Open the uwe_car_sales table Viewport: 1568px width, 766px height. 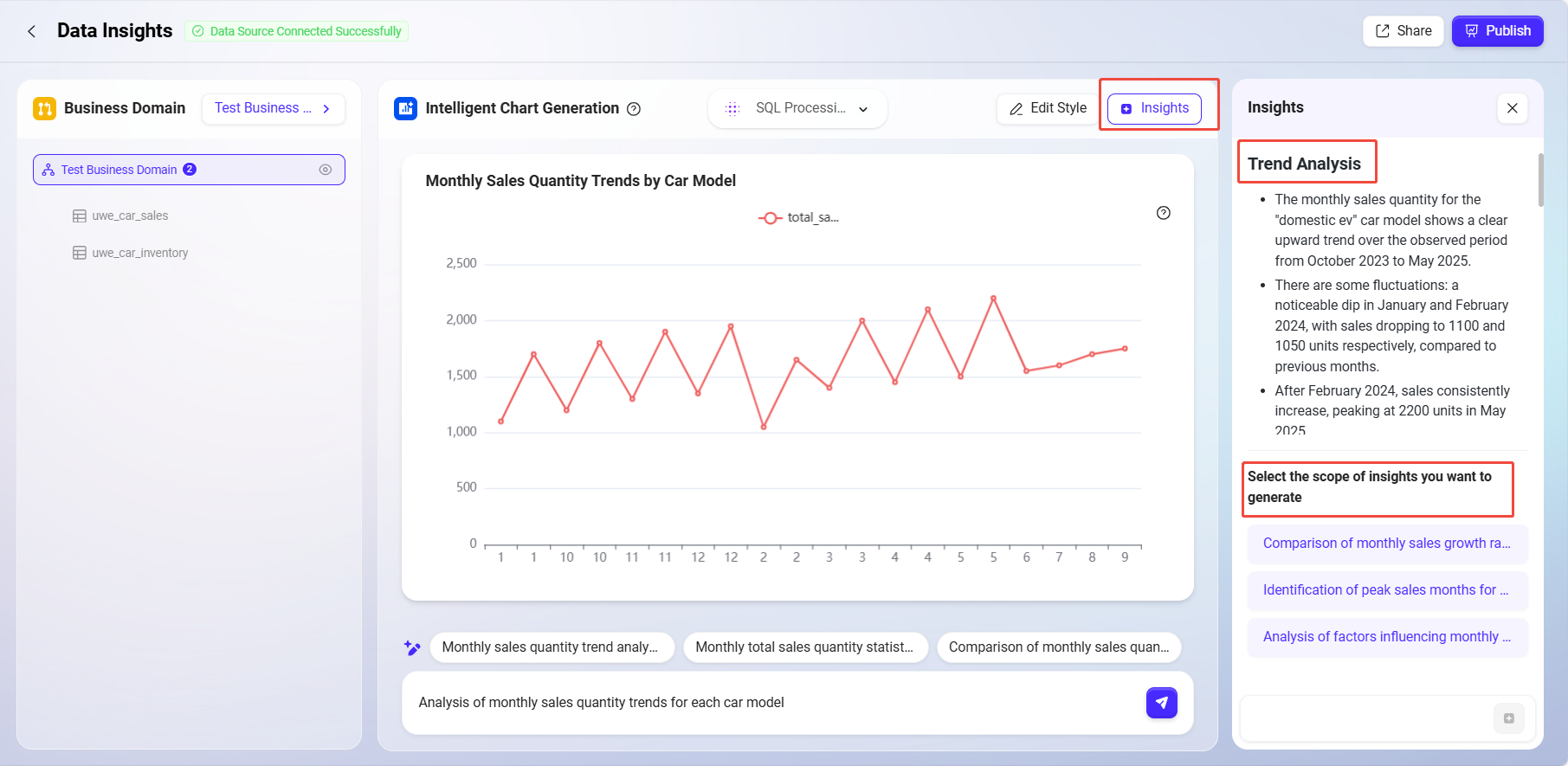[130, 216]
